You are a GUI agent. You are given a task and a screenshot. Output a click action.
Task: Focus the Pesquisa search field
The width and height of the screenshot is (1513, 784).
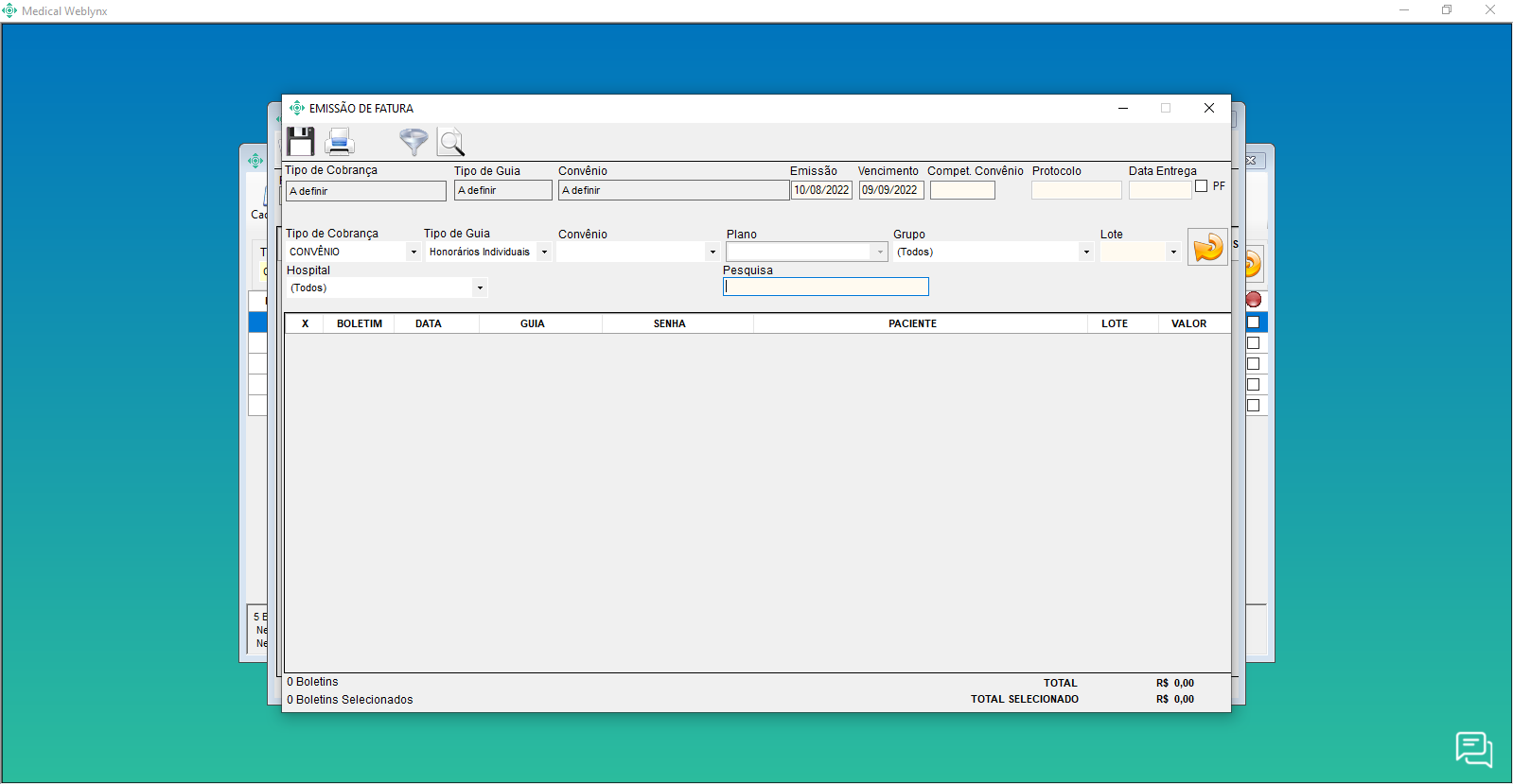[x=825, y=287]
